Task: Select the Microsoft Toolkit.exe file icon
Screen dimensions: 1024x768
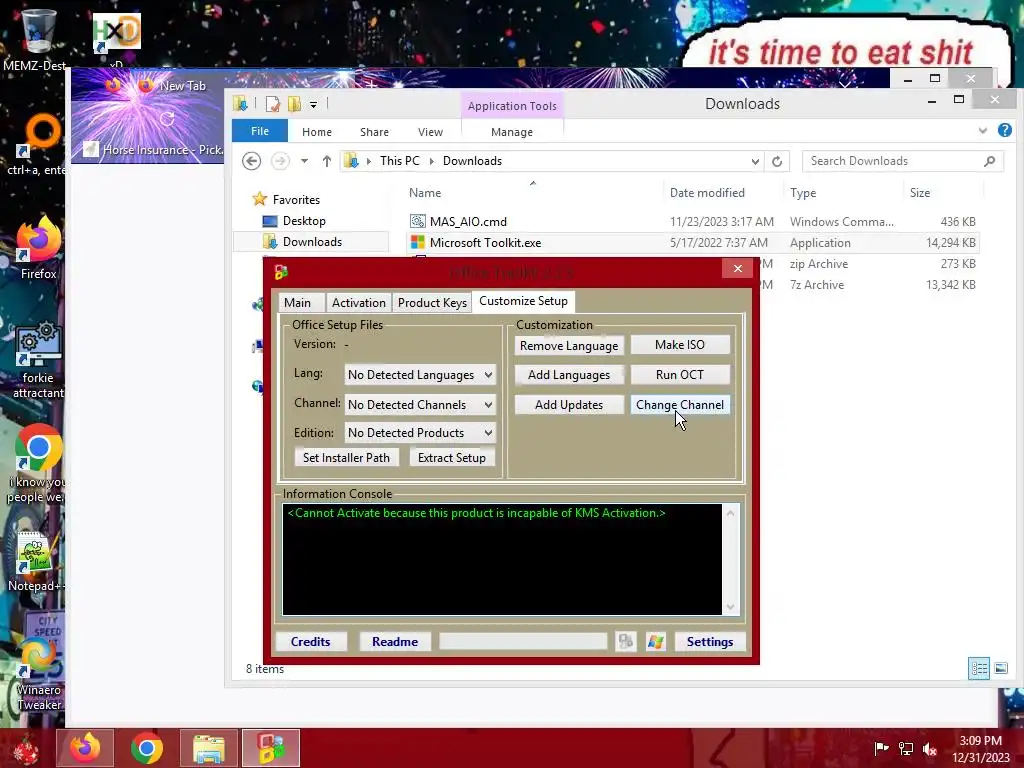Action: point(417,242)
